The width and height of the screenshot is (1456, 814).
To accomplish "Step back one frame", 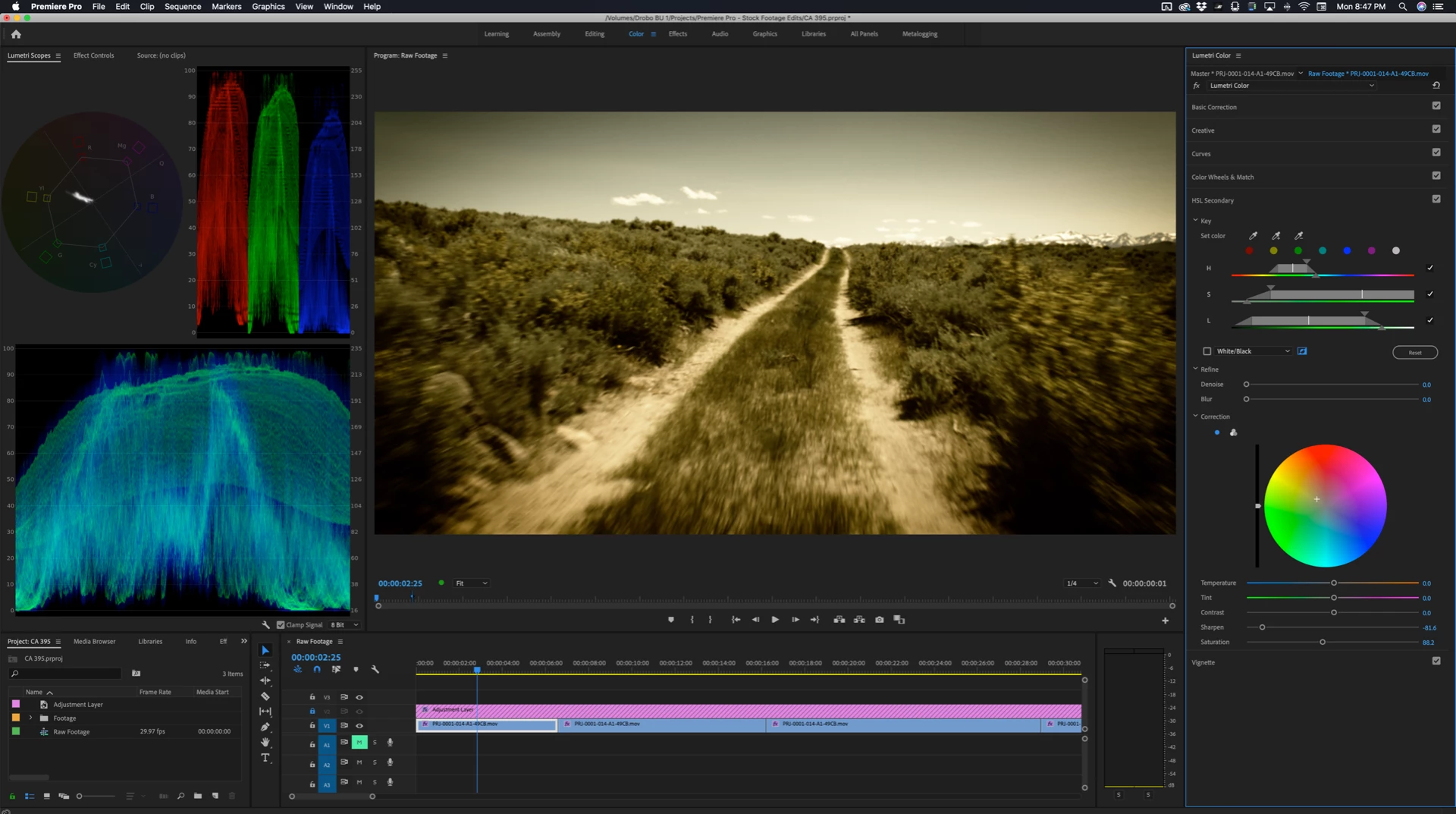I will pos(755,620).
